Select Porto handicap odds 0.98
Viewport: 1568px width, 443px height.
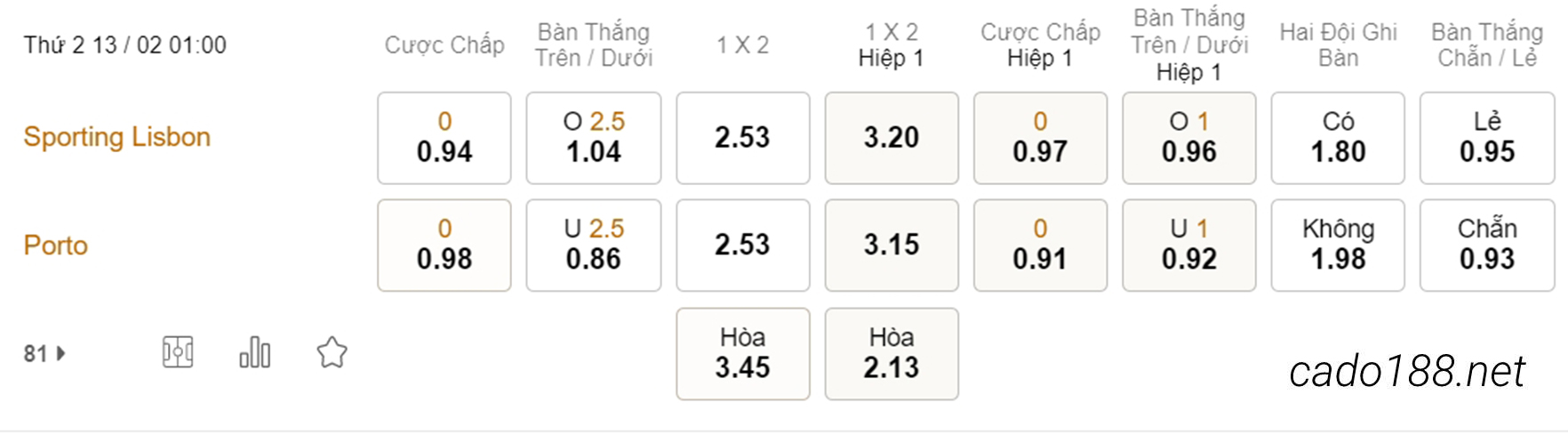point(444,245)
